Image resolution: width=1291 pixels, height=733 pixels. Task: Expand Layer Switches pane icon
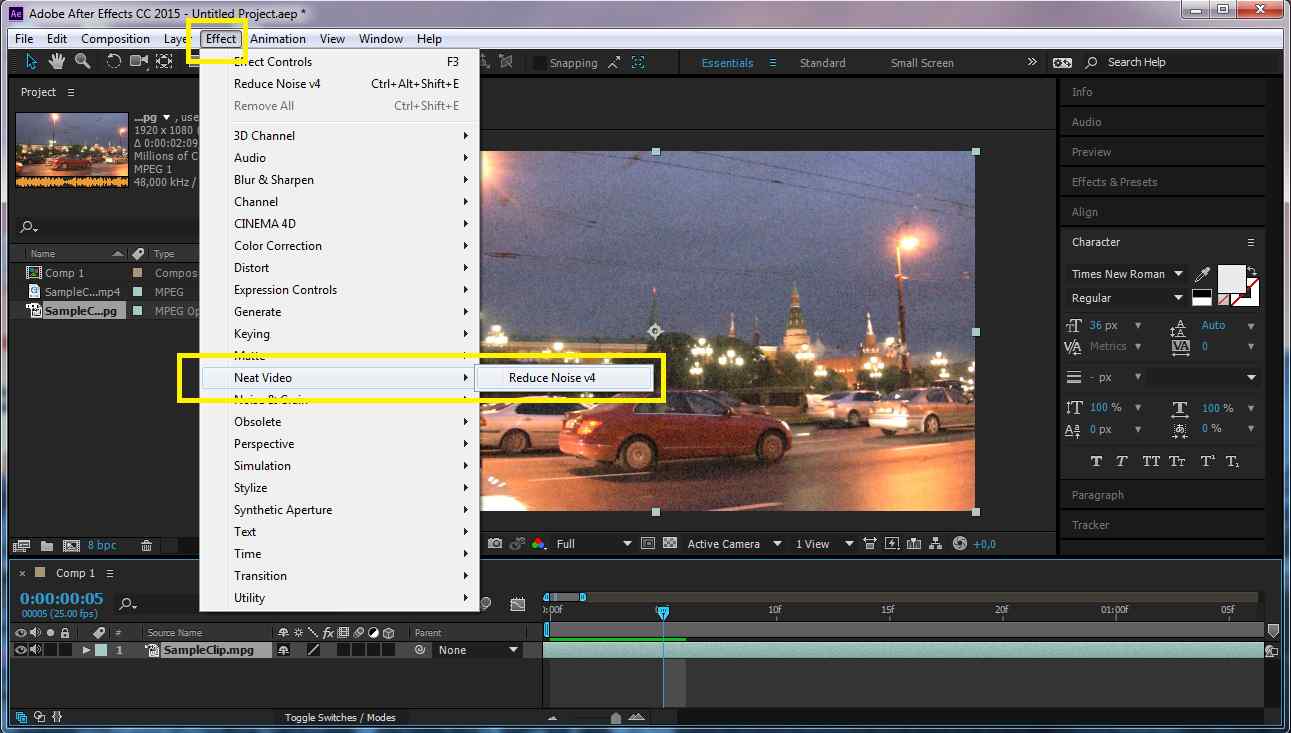tap(22, 717)
